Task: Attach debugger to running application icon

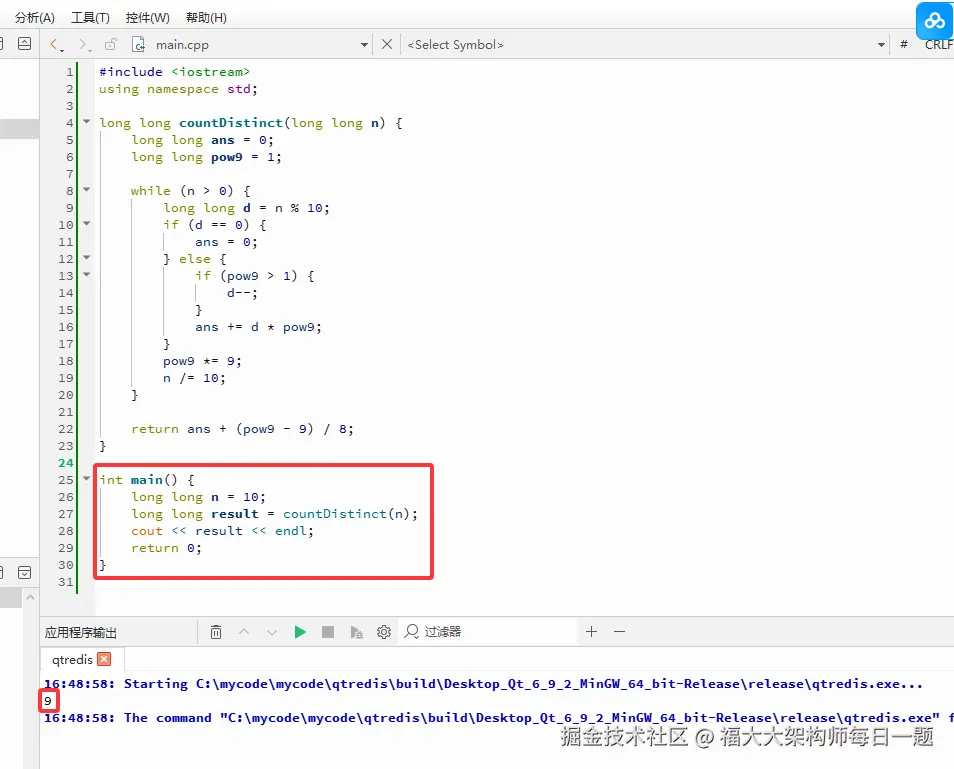Action: (x=357, y=633)
